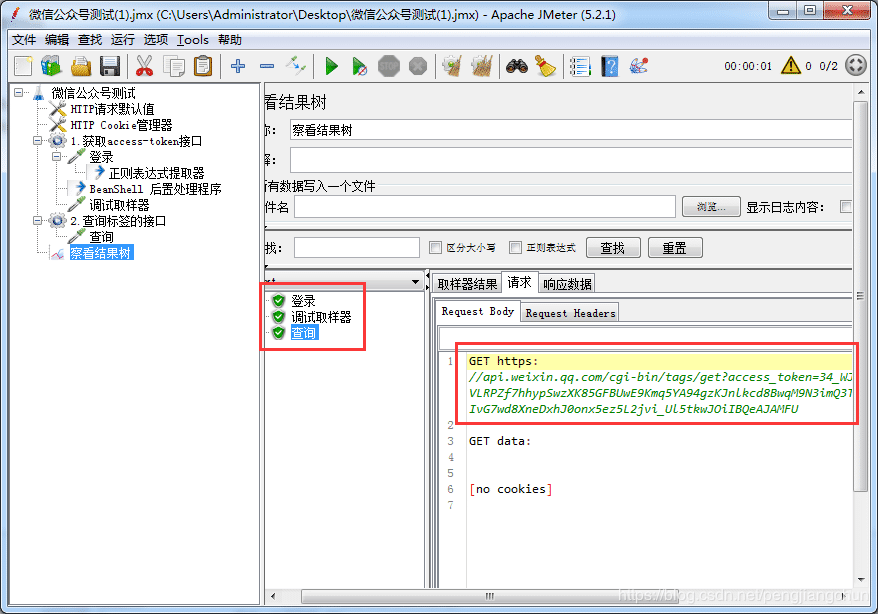Click the search text input field

pyautogui.click(x=357, y=247)
